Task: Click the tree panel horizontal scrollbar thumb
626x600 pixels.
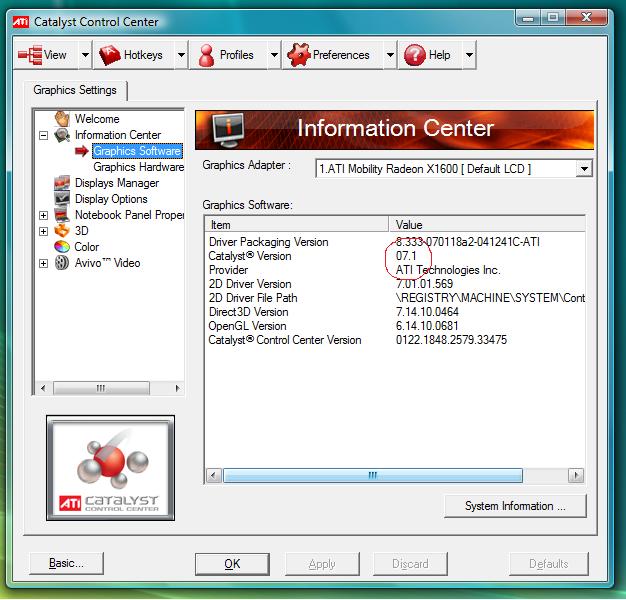Action: pyautogui.click(x=101, y=388)
